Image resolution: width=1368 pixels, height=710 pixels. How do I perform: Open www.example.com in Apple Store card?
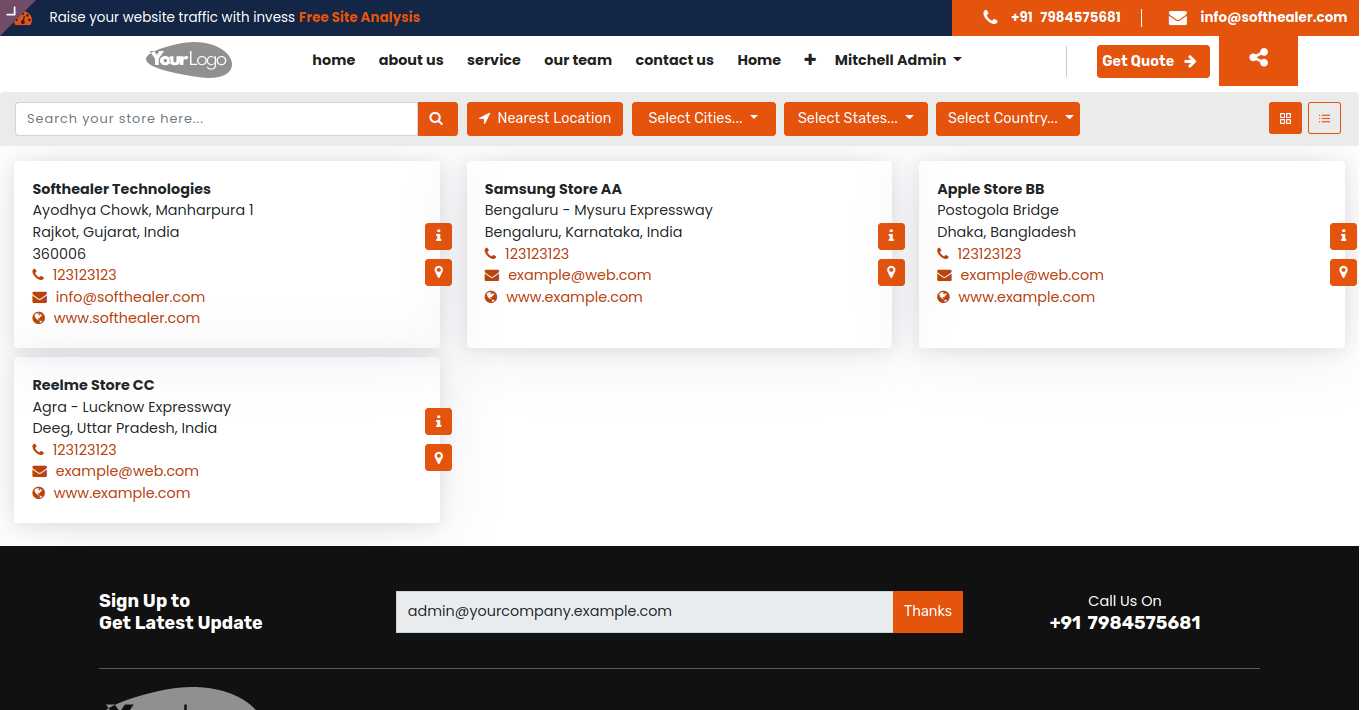1027,297
